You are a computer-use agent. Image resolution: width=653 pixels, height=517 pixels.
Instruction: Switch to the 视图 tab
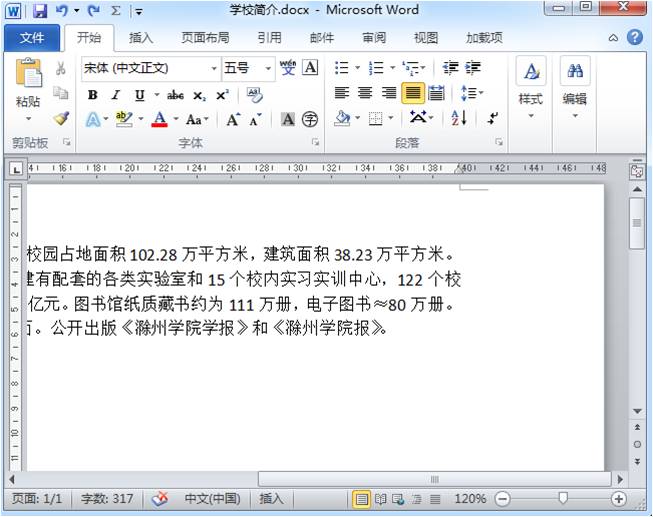[x=426, y=38]
